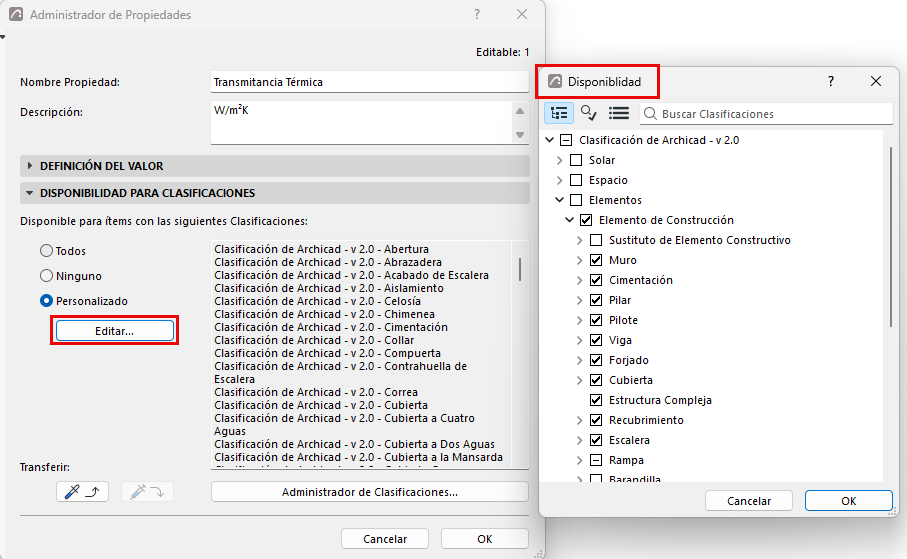Image resolution: width=907 pixels, height=559 pixels.
Task: Expand the Recubrimiento tree node
Action: 580,420
